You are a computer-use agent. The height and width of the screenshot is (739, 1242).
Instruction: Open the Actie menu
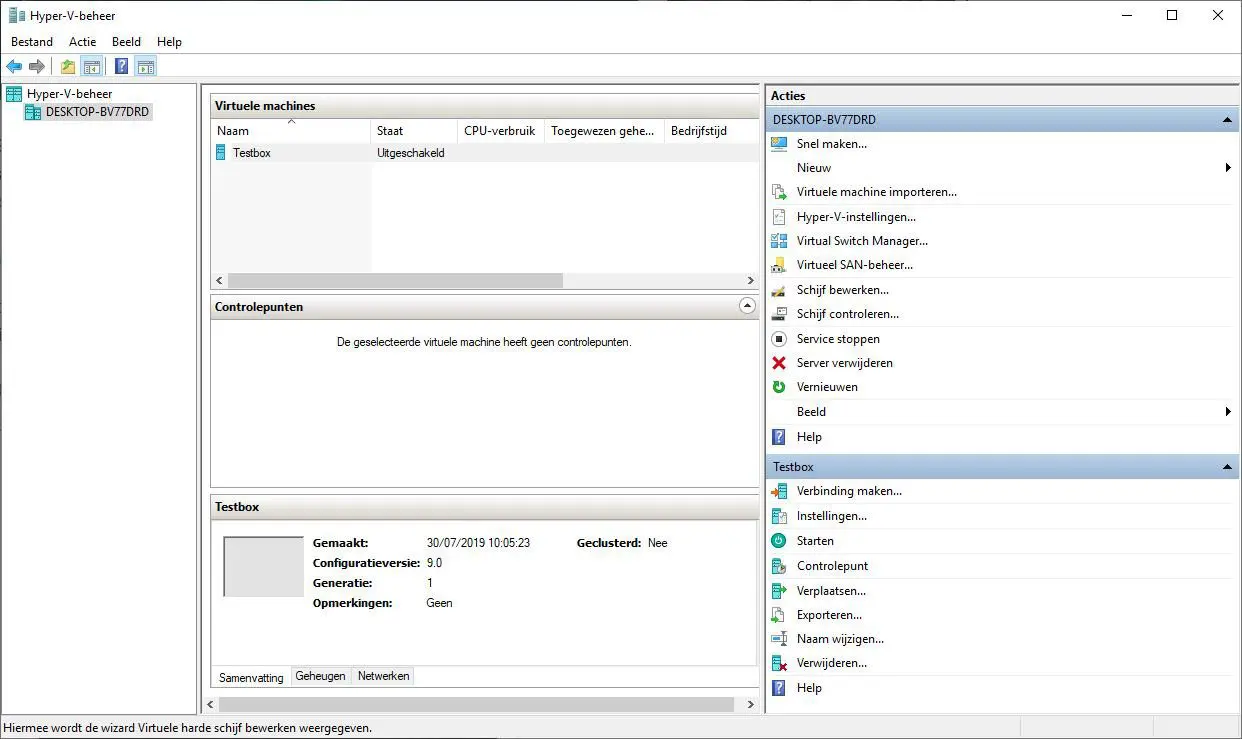click(x=83, y=42)
